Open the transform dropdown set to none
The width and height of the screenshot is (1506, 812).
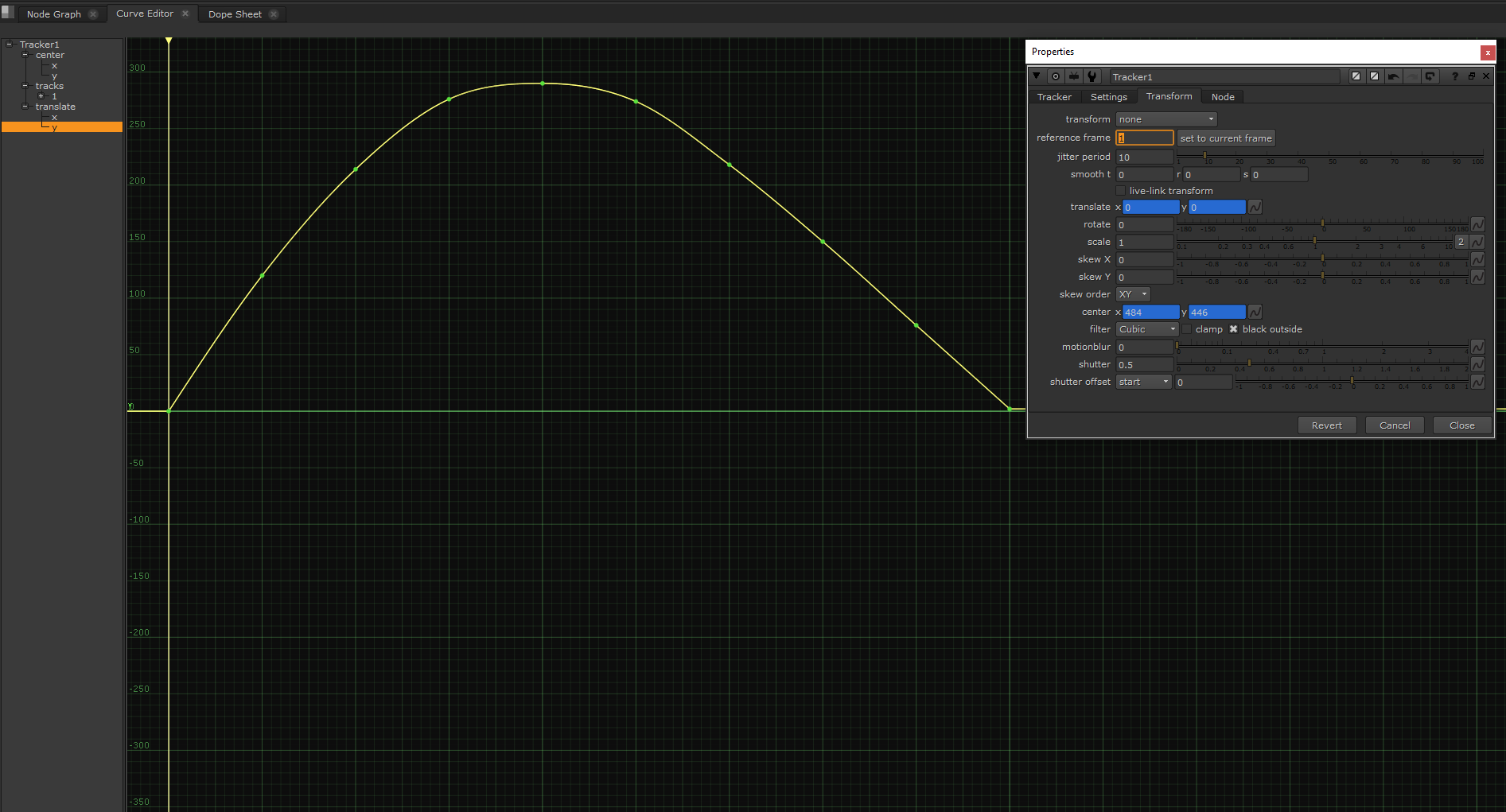coord(1165,119)
